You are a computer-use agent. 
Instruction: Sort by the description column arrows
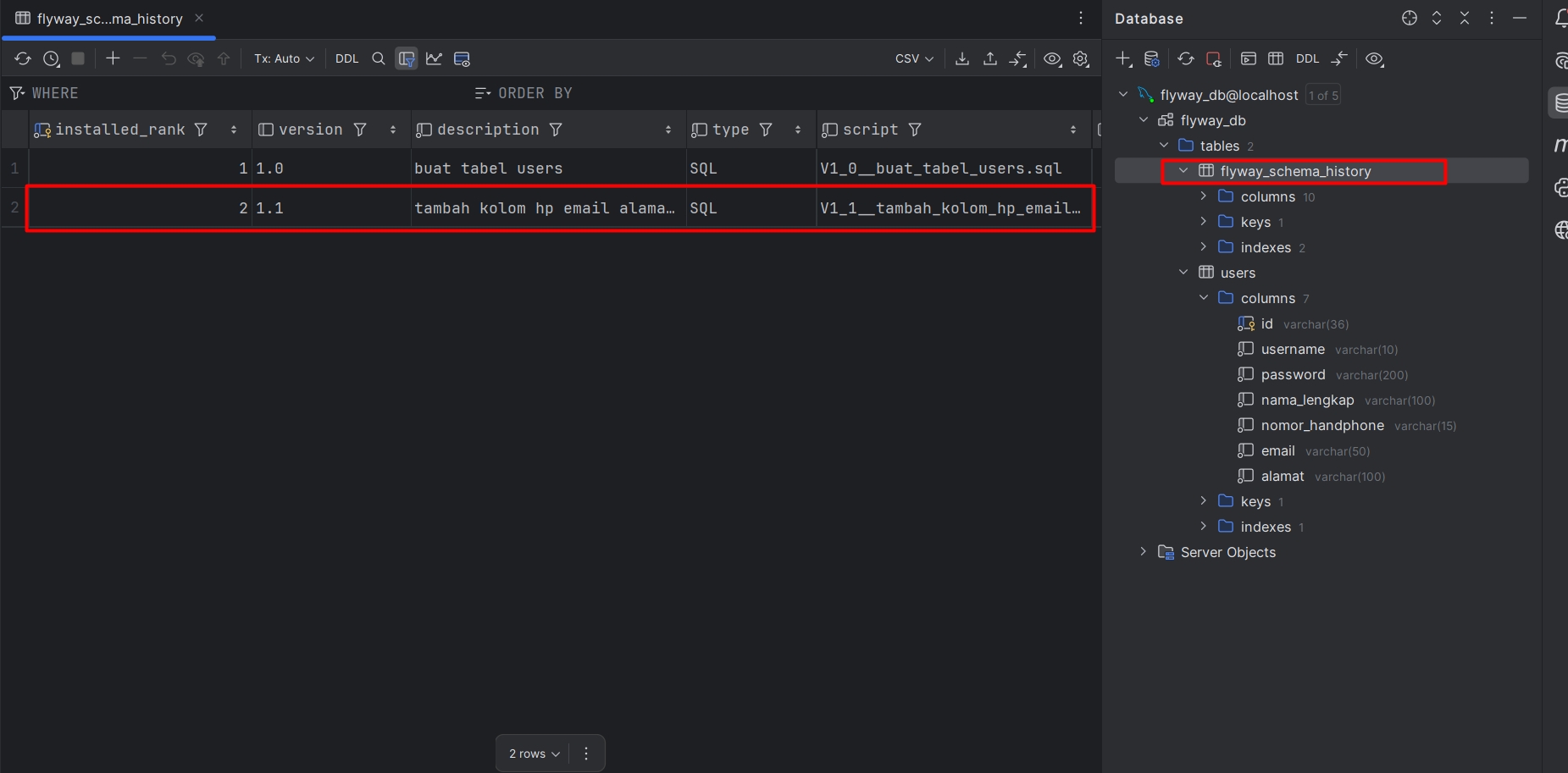click(668, 130)
